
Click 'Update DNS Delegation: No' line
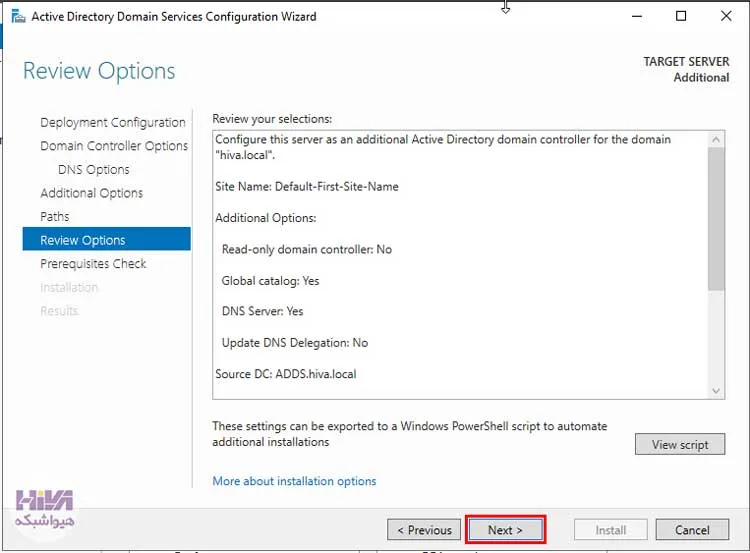tap(295, 343)
